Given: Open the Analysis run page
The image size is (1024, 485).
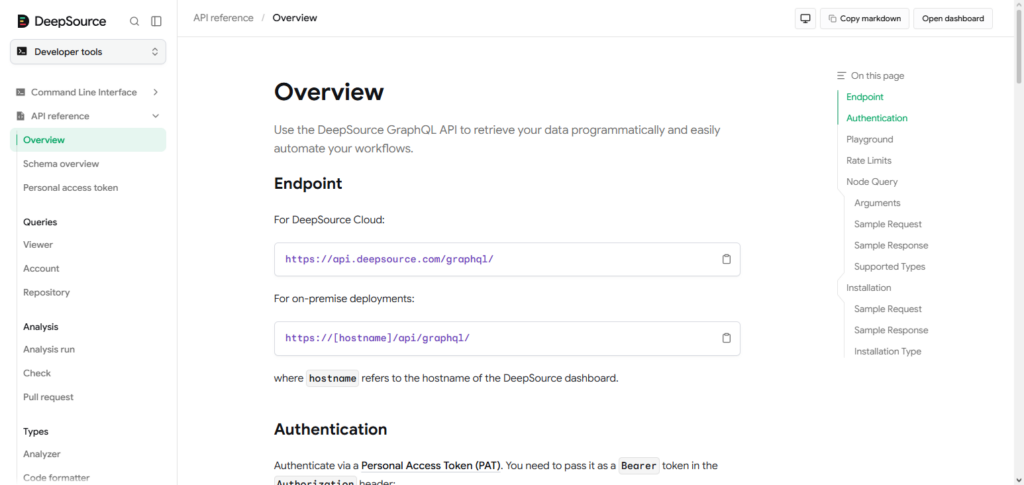Looking at the screenshot, I should pos(49,349).
